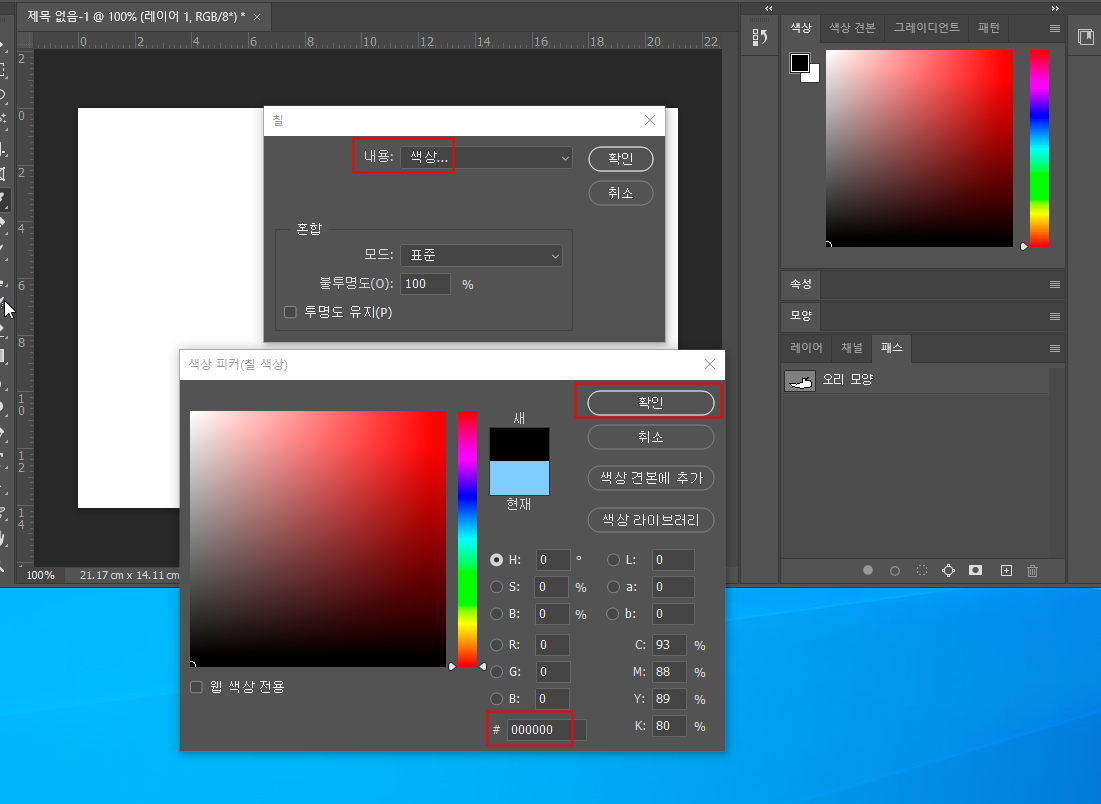Collapse the right panel group with double arrows

[x=1054, y=8]
